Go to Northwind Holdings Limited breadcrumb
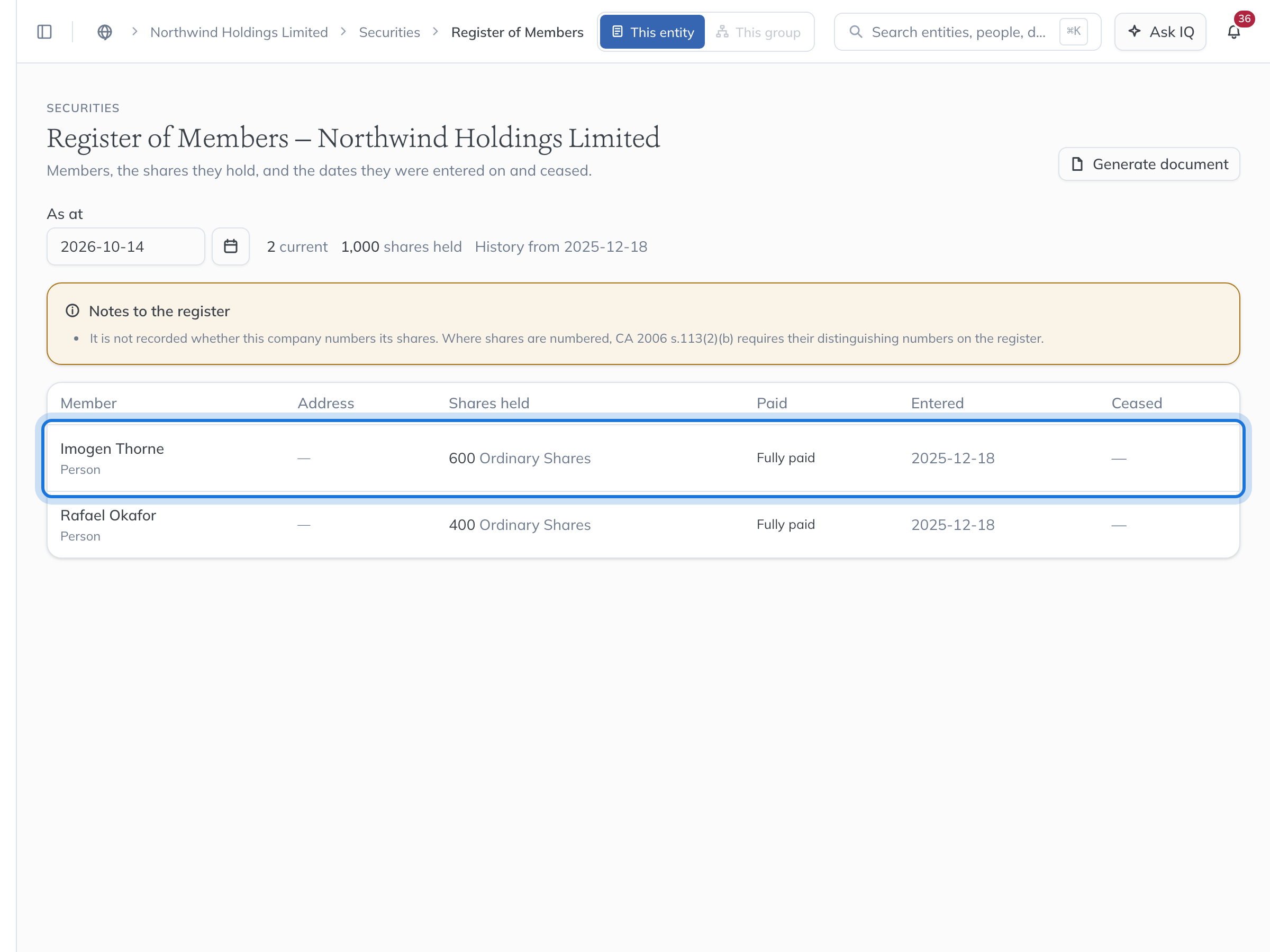The width and height of the screenshot is (1270, 952). point(239,32)
